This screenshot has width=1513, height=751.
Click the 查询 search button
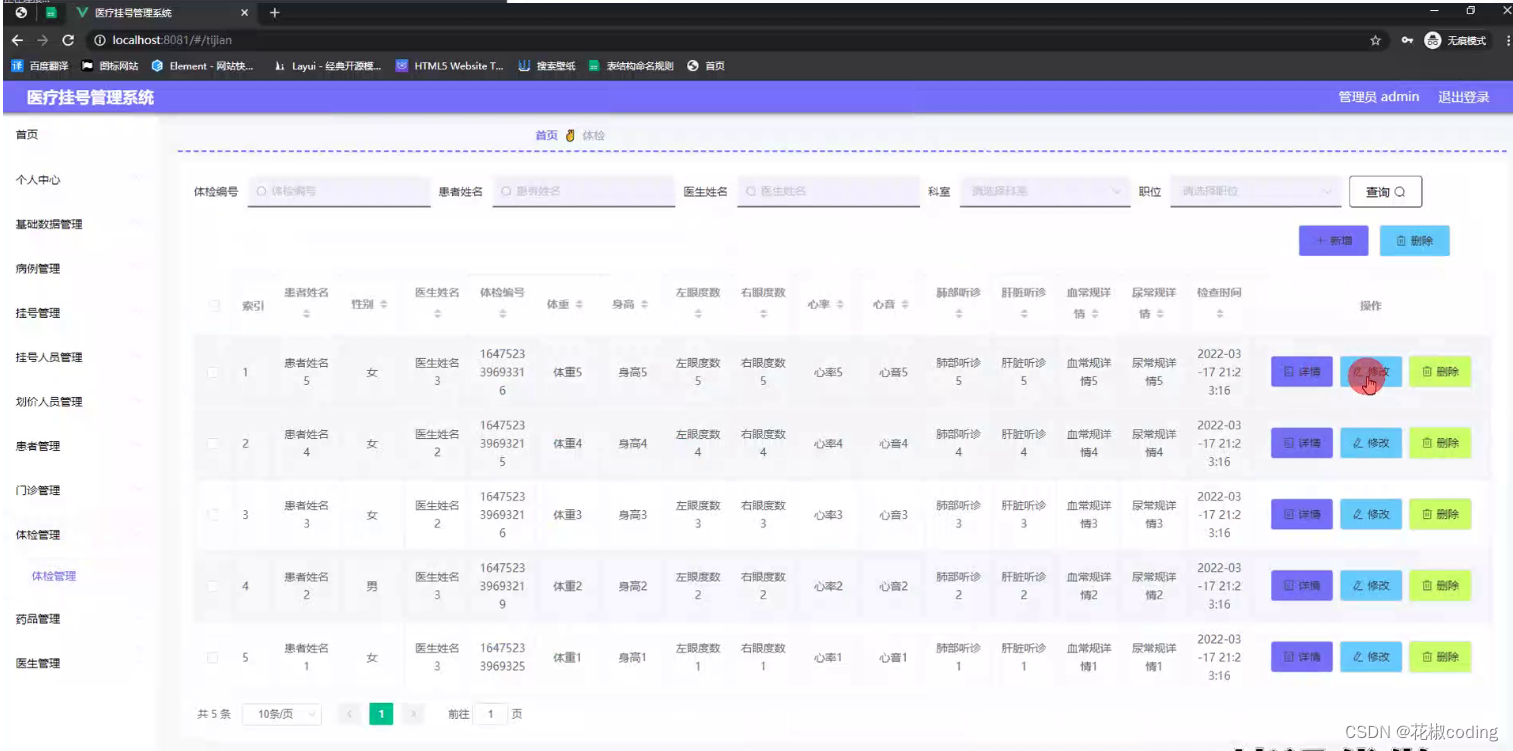(x=1385, y=192)
